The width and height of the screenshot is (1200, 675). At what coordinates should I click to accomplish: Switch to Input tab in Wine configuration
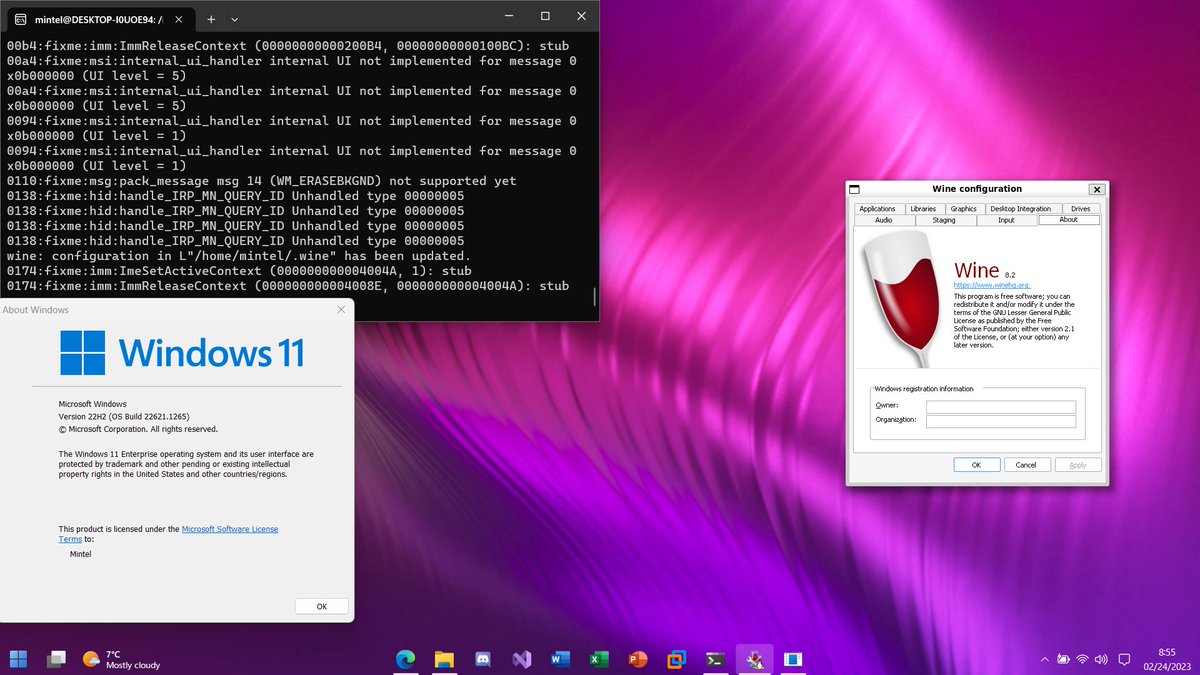point(1006,220)
